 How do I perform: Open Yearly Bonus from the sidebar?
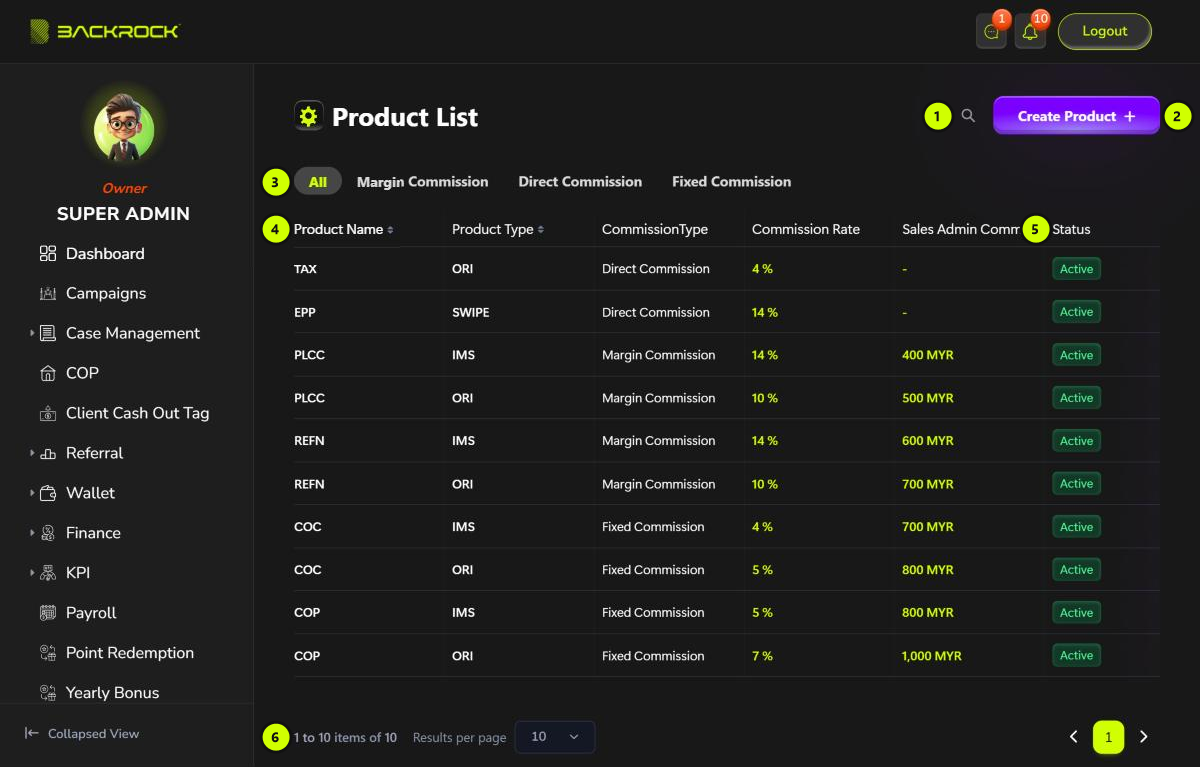[112, 693]
